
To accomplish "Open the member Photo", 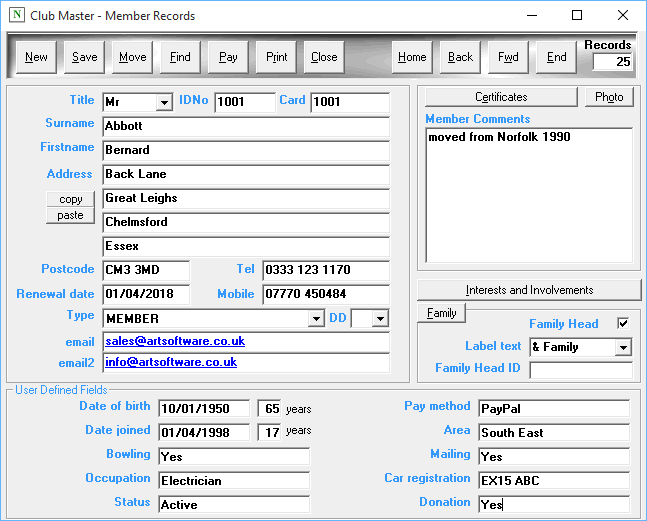I will click(609, 97).
